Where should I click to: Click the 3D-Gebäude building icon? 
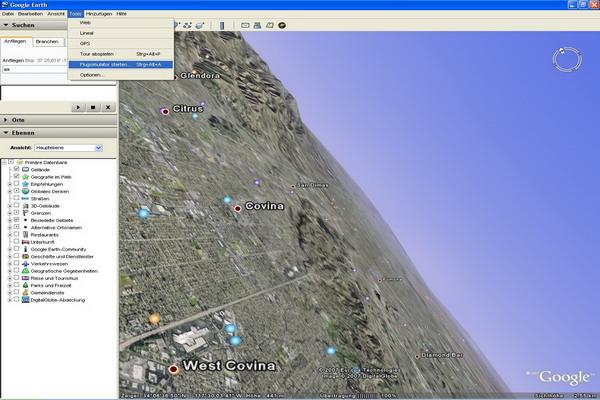25,206
